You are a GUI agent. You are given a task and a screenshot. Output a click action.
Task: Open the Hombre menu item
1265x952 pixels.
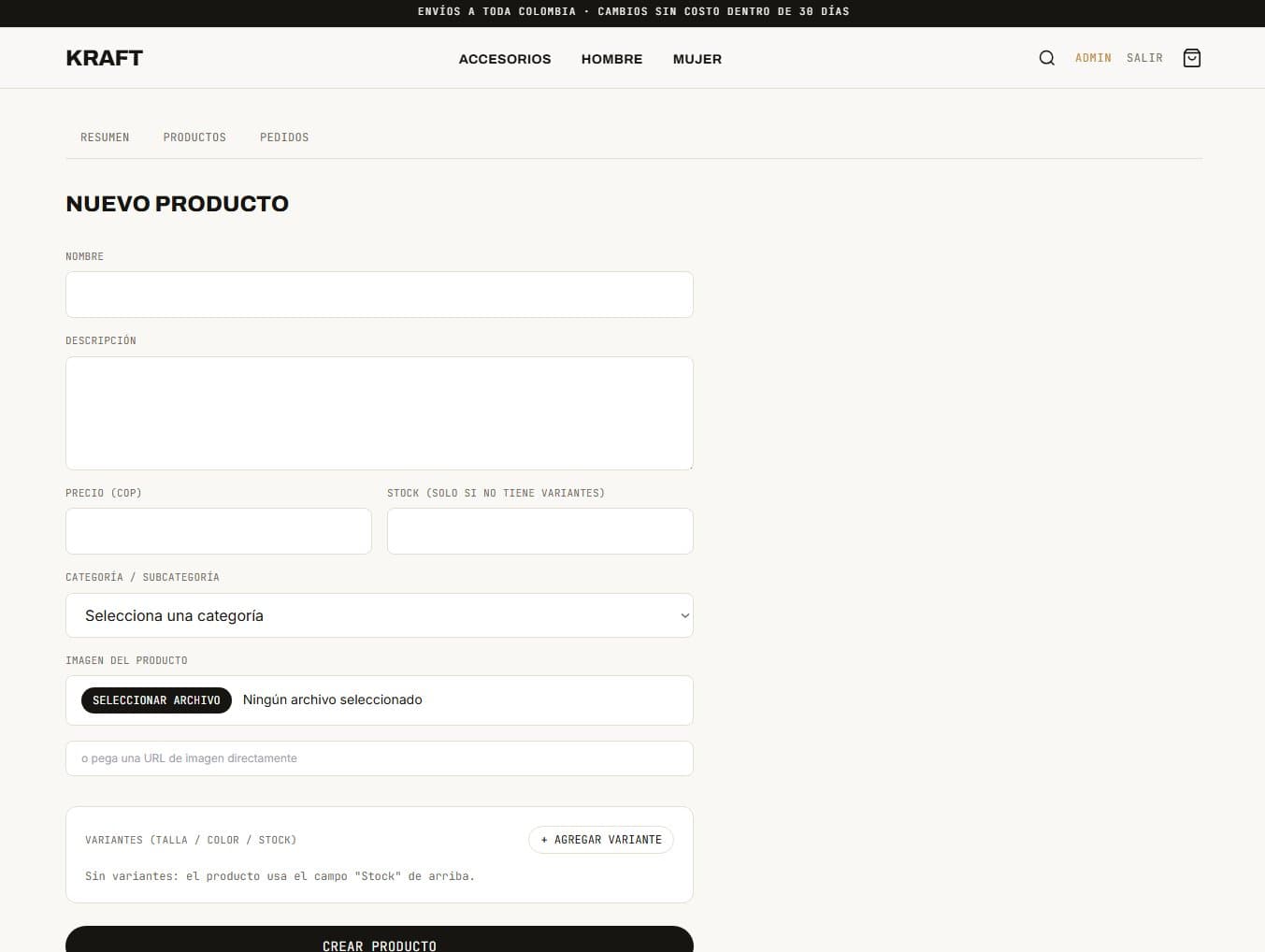coord(611,59)
